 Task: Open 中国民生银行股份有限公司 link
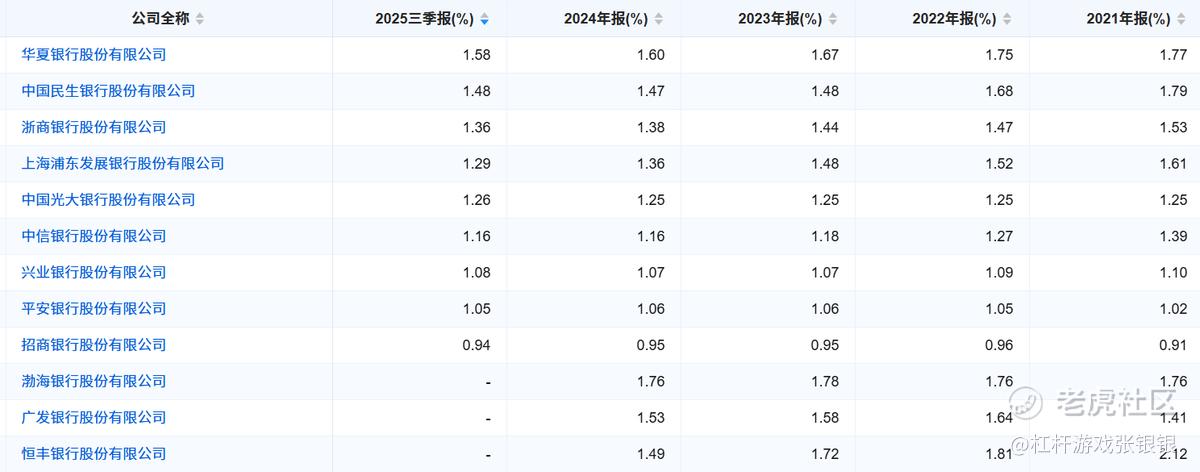point(108,91)
